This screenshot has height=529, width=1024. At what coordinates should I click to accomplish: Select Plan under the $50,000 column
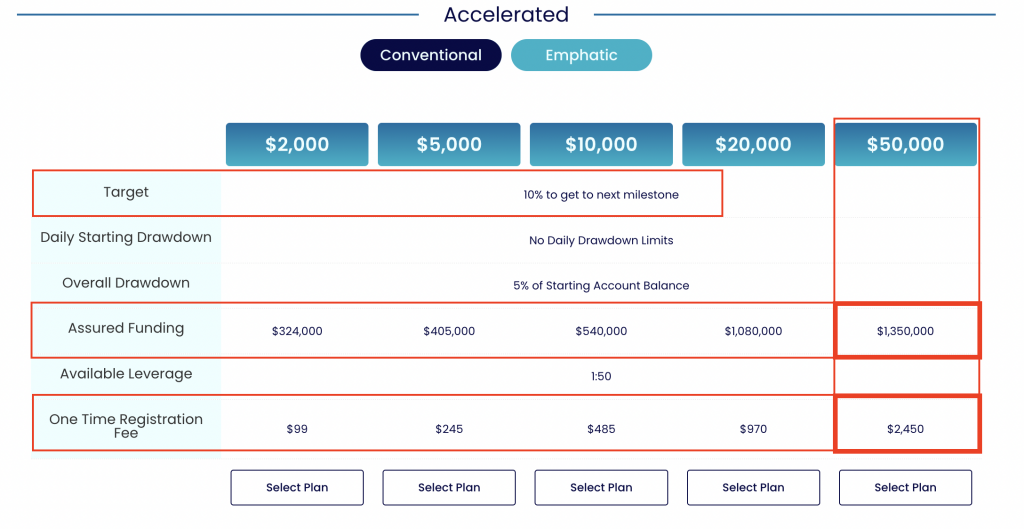[x=906, y=487]
